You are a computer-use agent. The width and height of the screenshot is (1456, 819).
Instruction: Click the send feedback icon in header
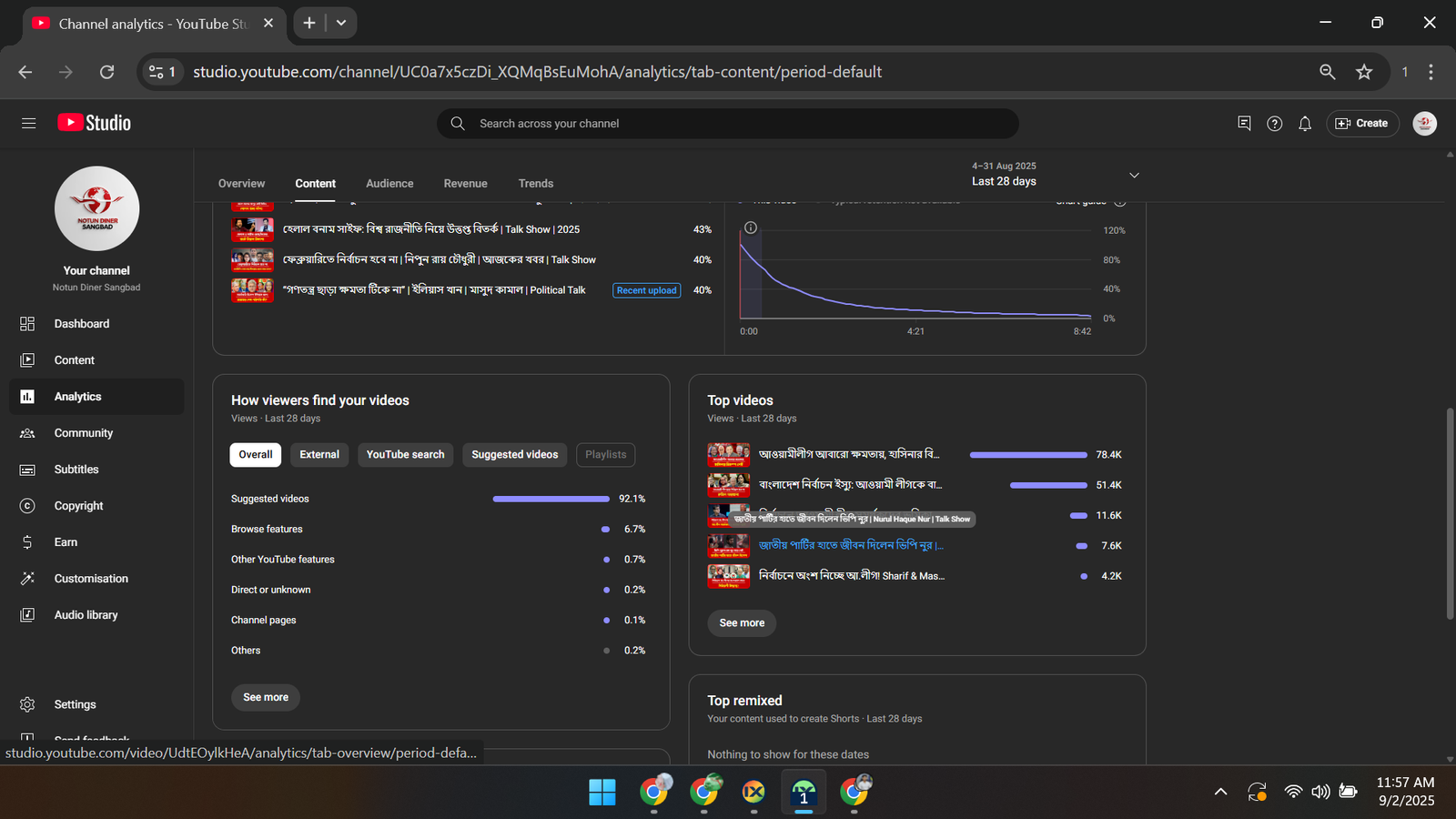1244,124
